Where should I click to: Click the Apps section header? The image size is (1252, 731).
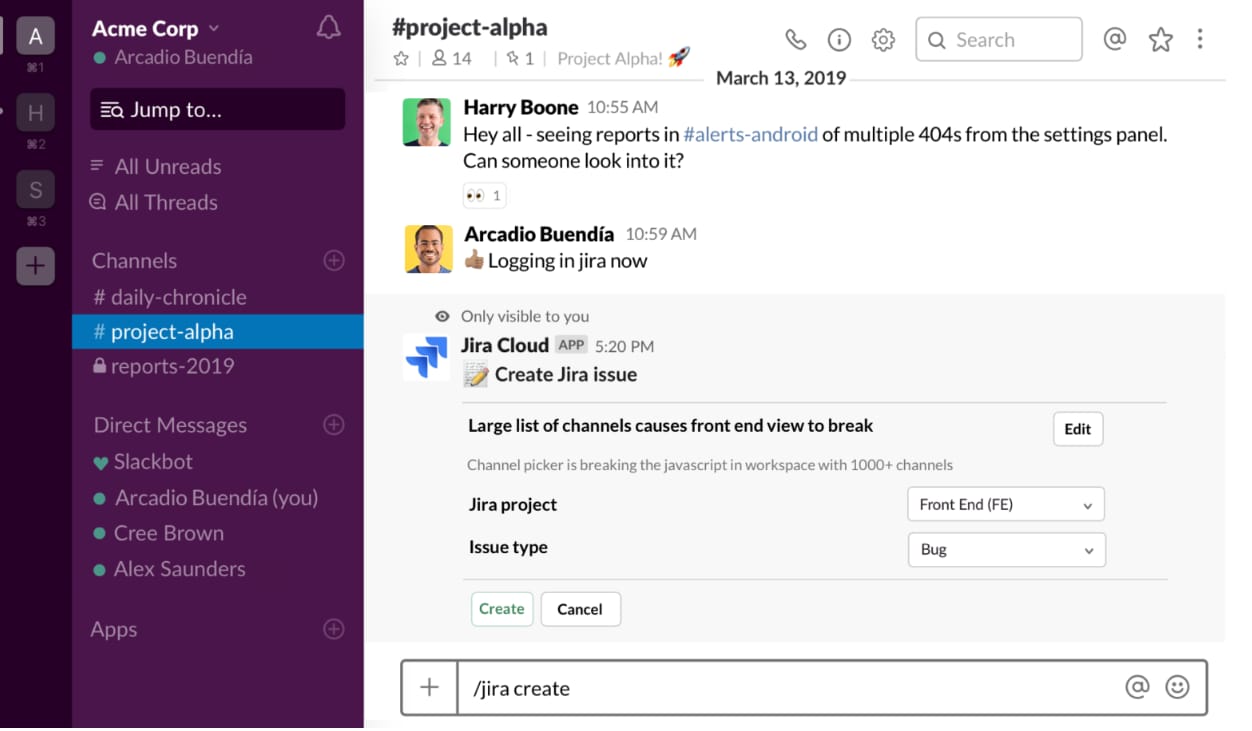114,630
